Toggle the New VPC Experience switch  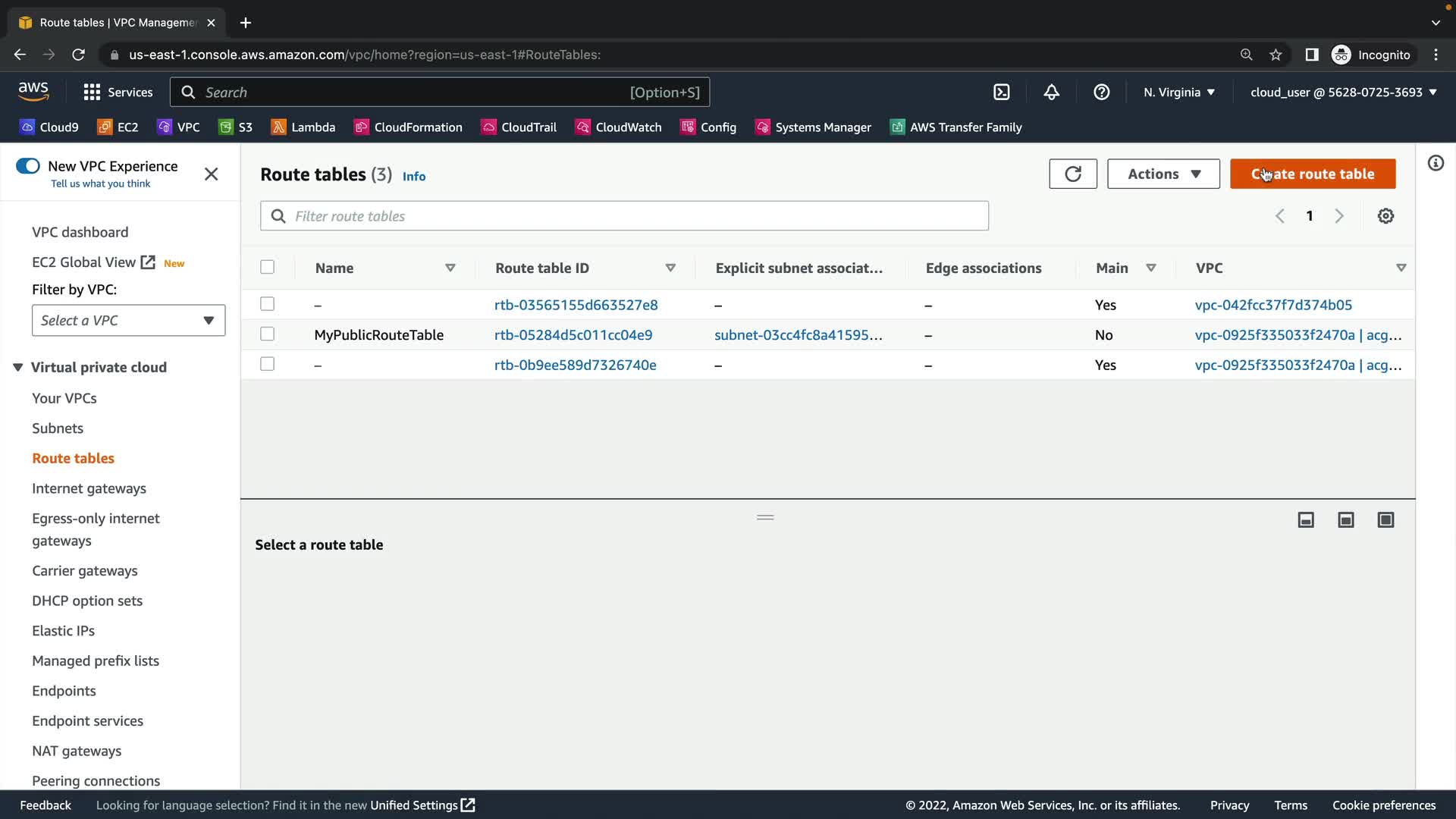pos(28,166)
